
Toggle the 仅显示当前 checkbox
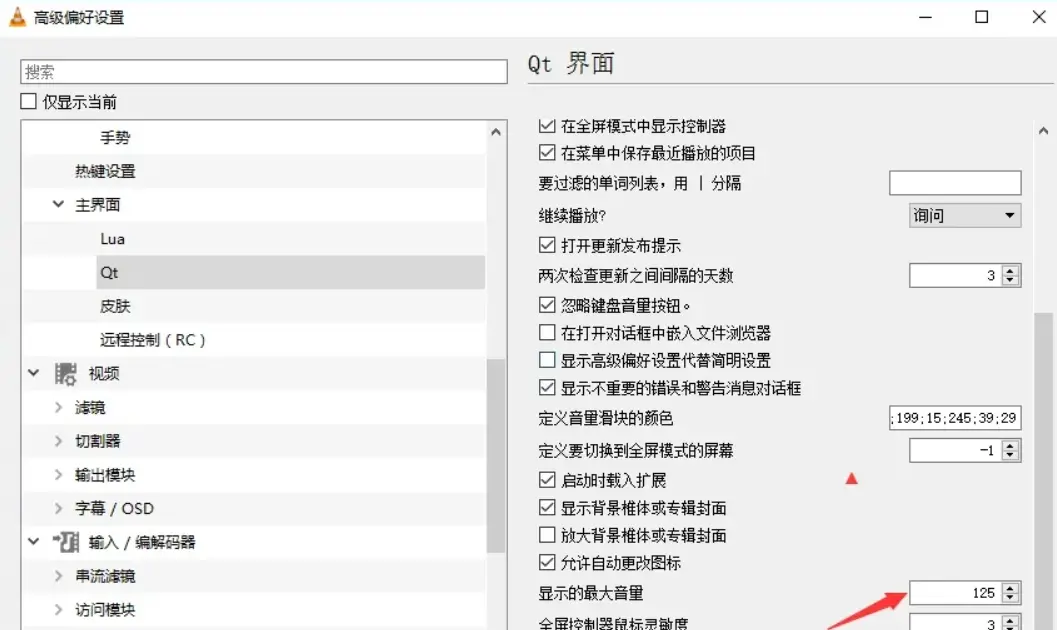29,102
